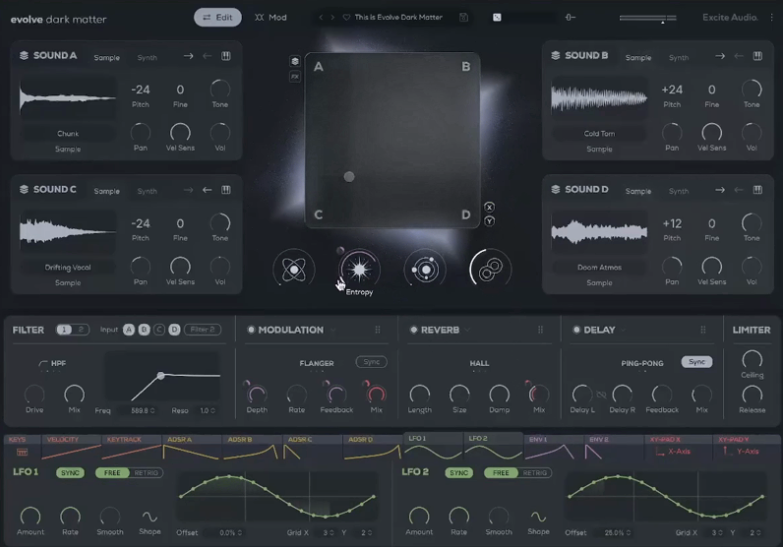Click the Sound B layers icon
The height and width of the screenshot is (547, 783).
tap(555, 55)
